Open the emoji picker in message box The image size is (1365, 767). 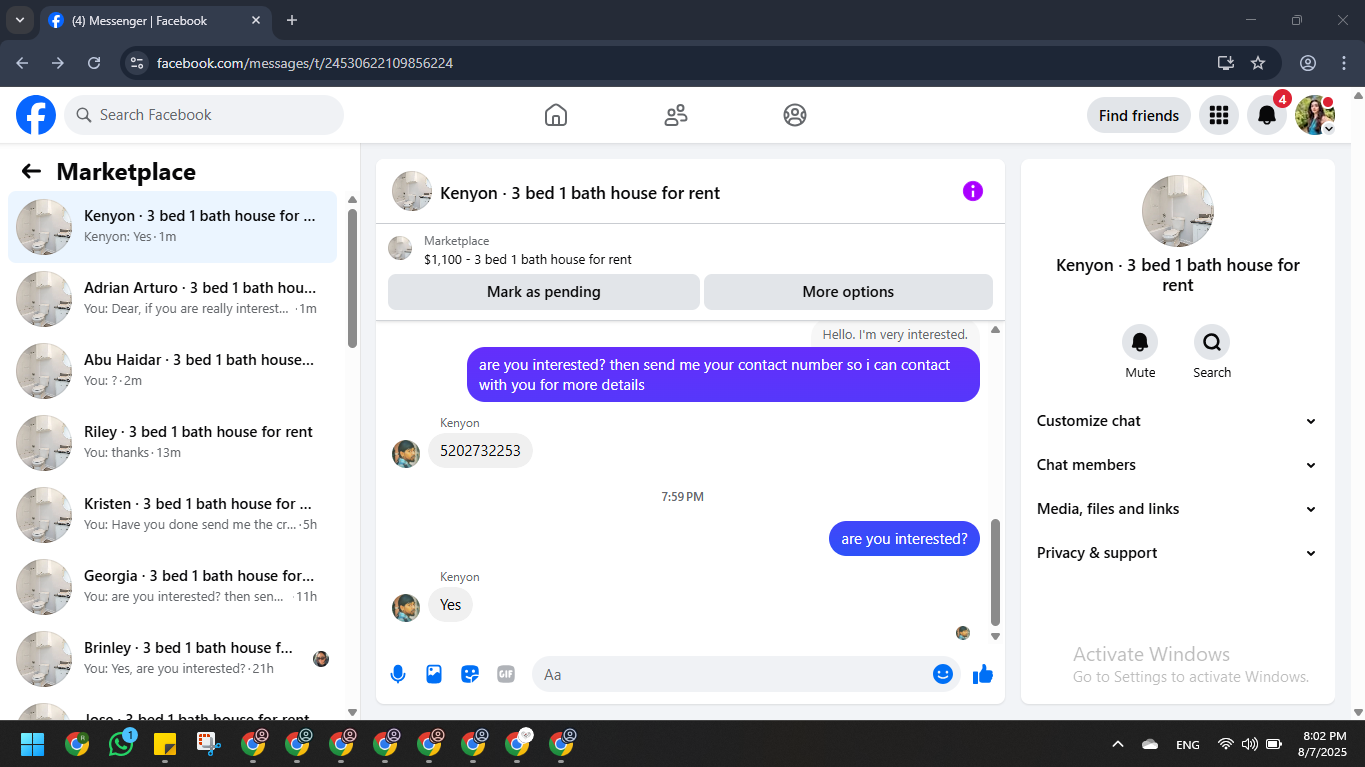(x=942, y=674)
